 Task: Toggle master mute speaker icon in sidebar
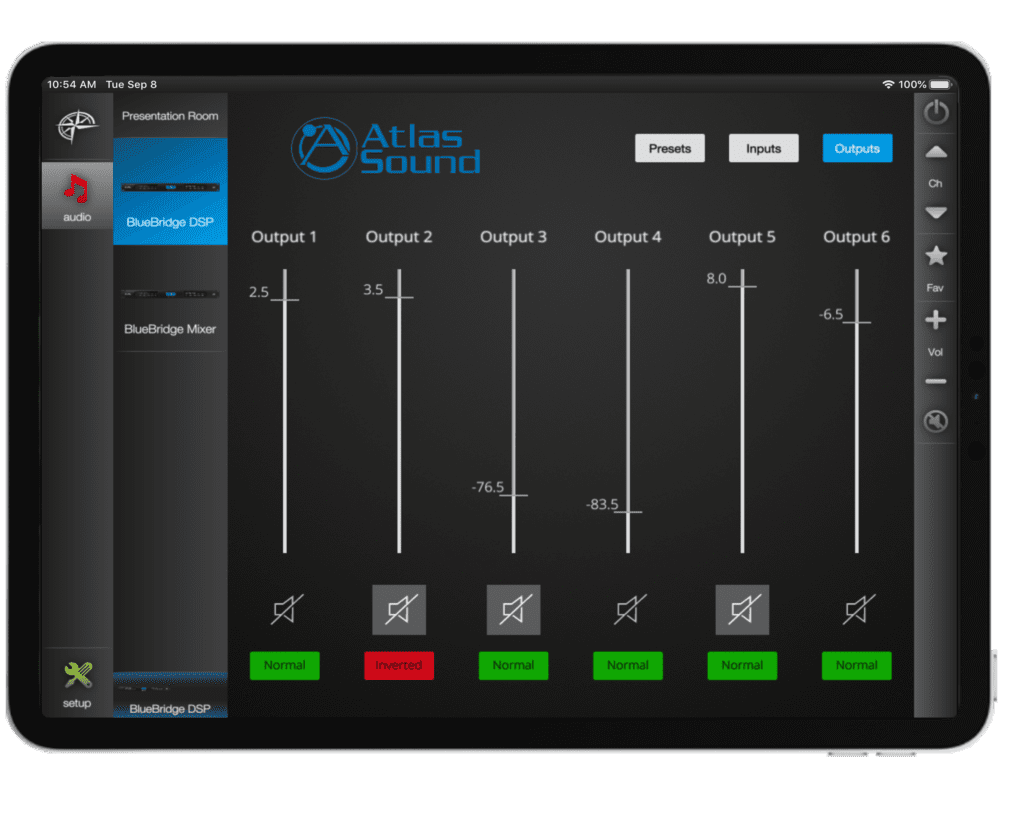click(936, 421)
